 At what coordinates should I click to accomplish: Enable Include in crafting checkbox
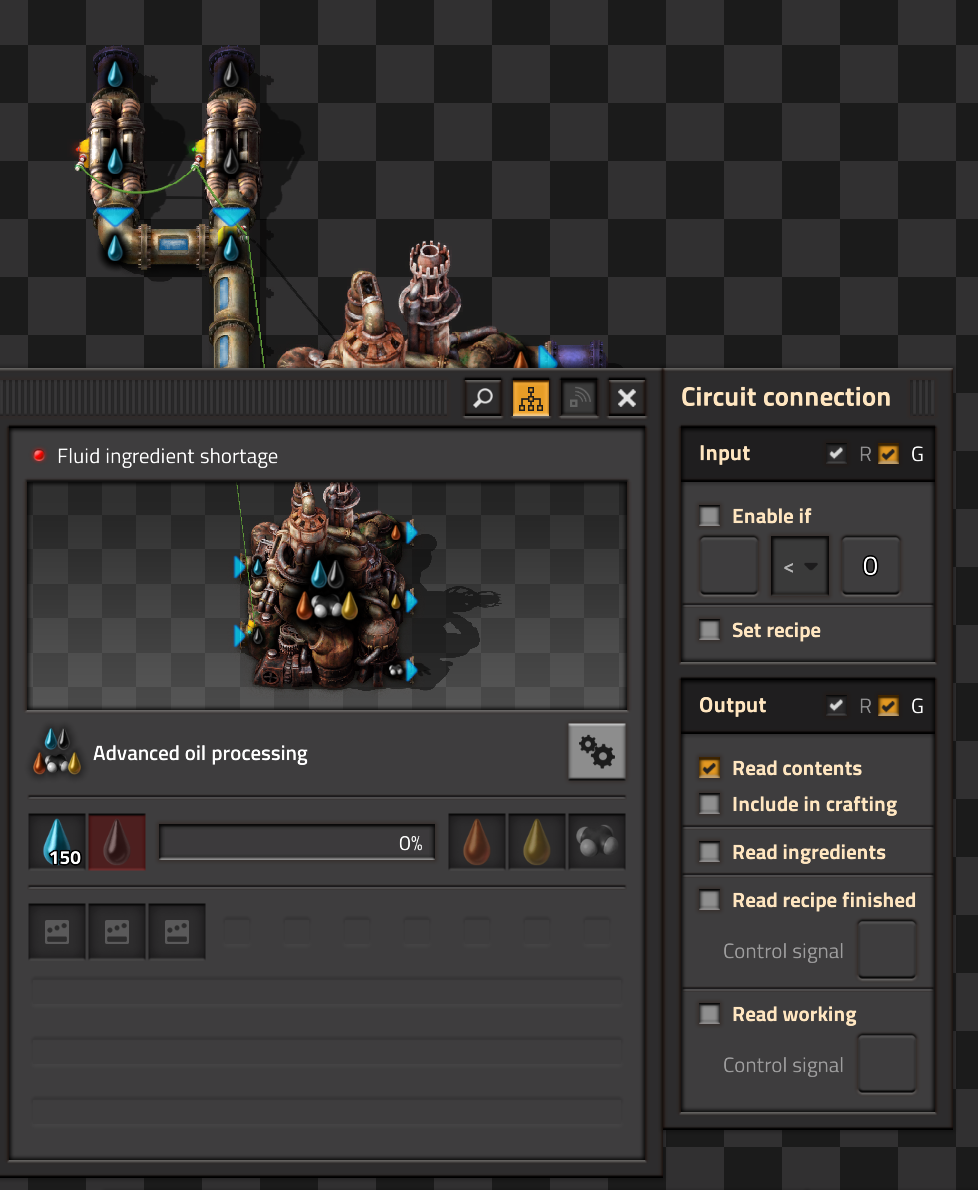(x=709, y=804)
